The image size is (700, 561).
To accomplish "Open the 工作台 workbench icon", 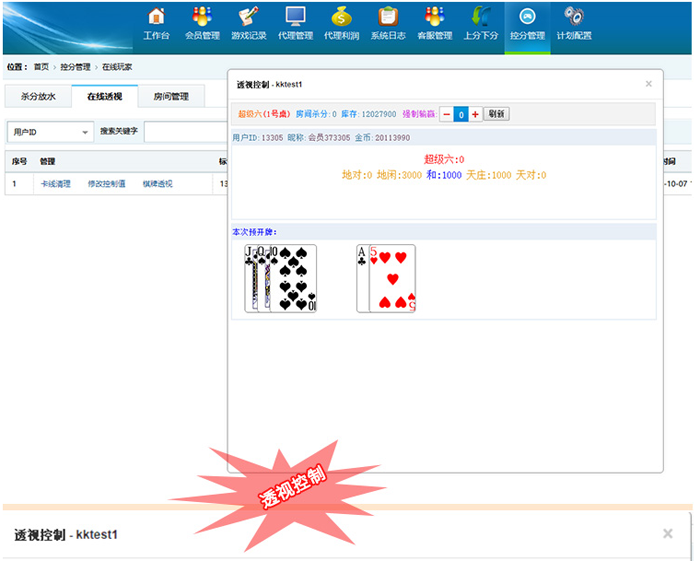I will click(x=156, y=24).
